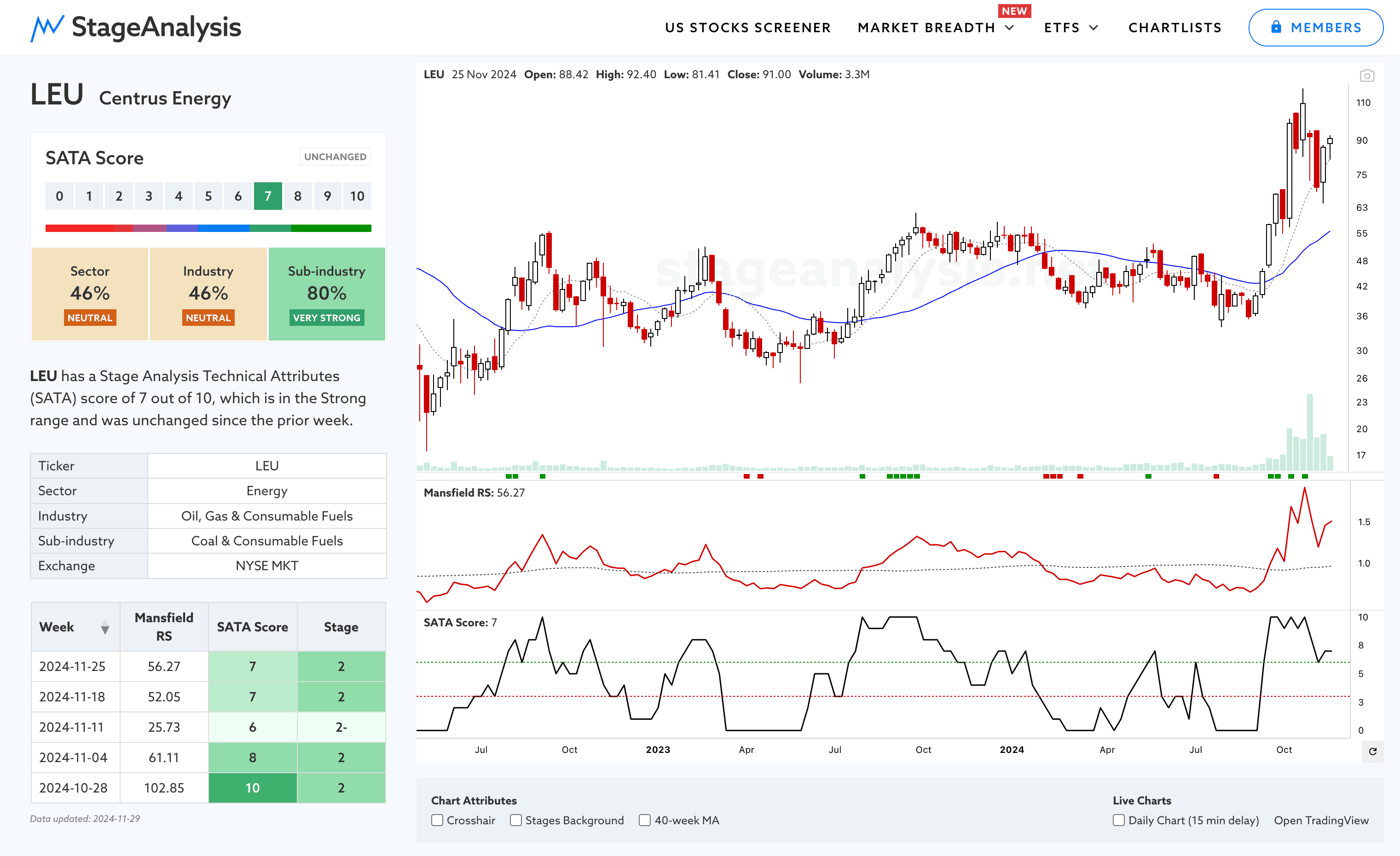
Task: Click the stage 2- cell
Action: point(341,727)
